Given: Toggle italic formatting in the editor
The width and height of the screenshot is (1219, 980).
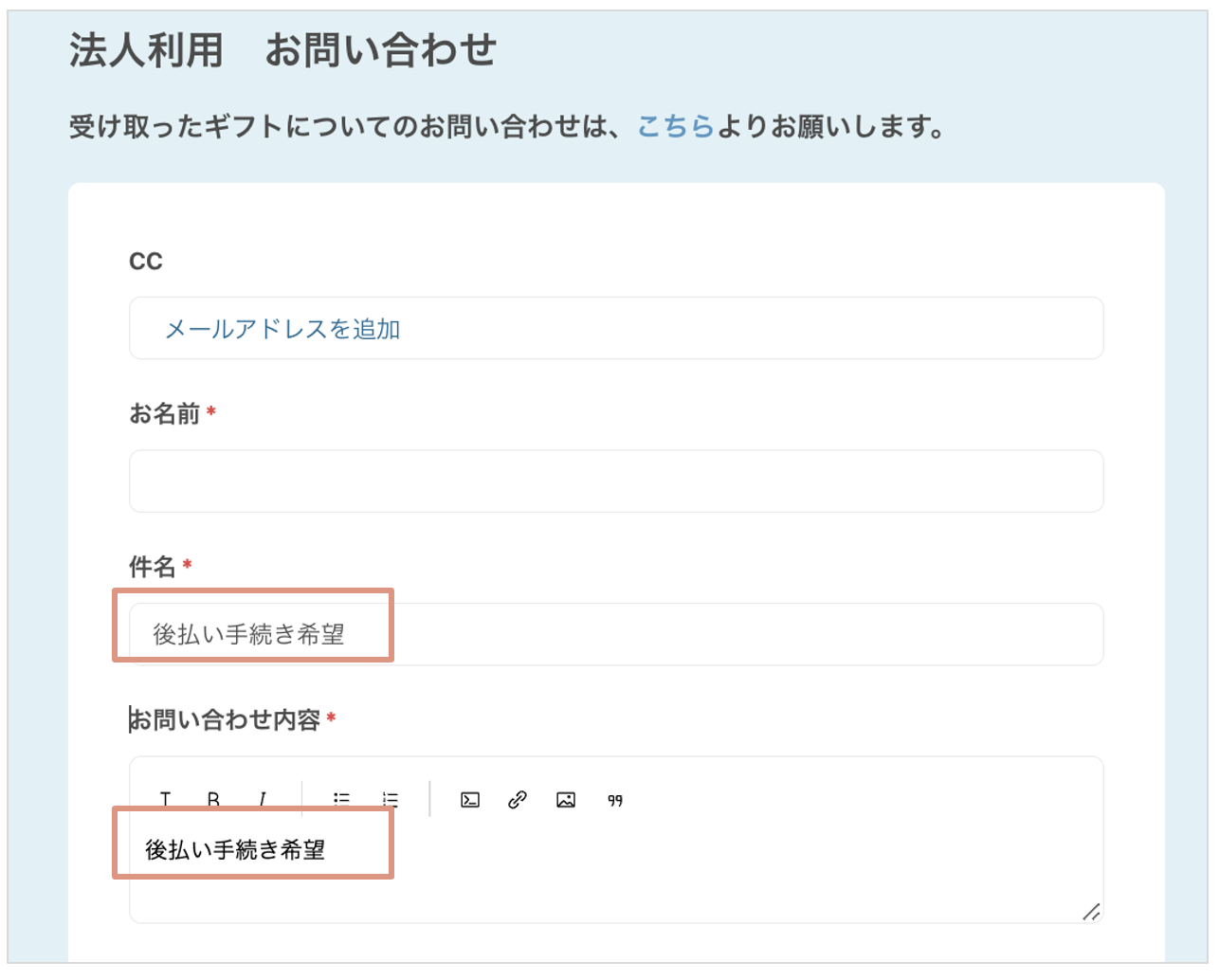Looking at the screenshot, I should [x=263, y=799].
